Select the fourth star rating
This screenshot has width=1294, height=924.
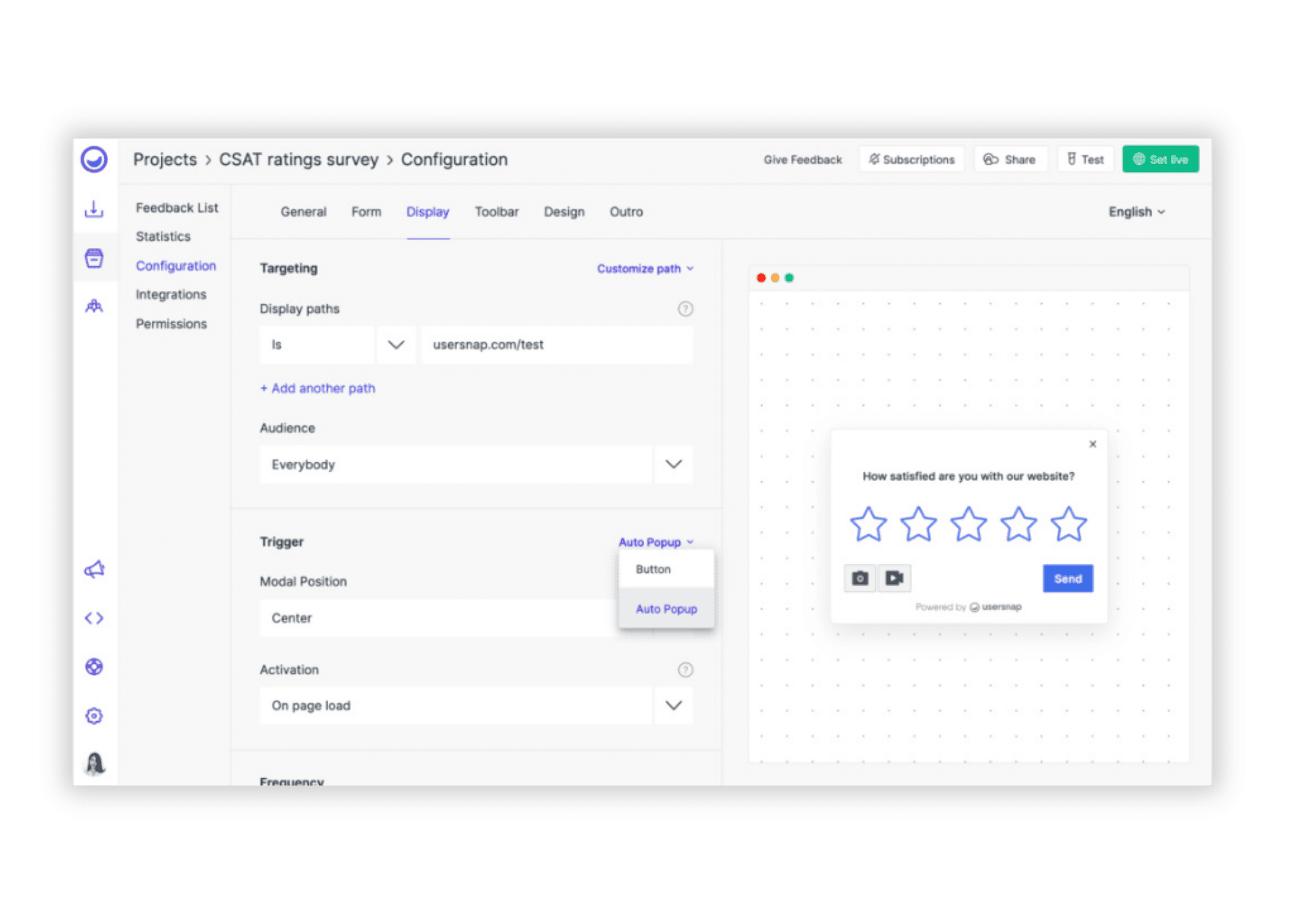(1018, 524)
